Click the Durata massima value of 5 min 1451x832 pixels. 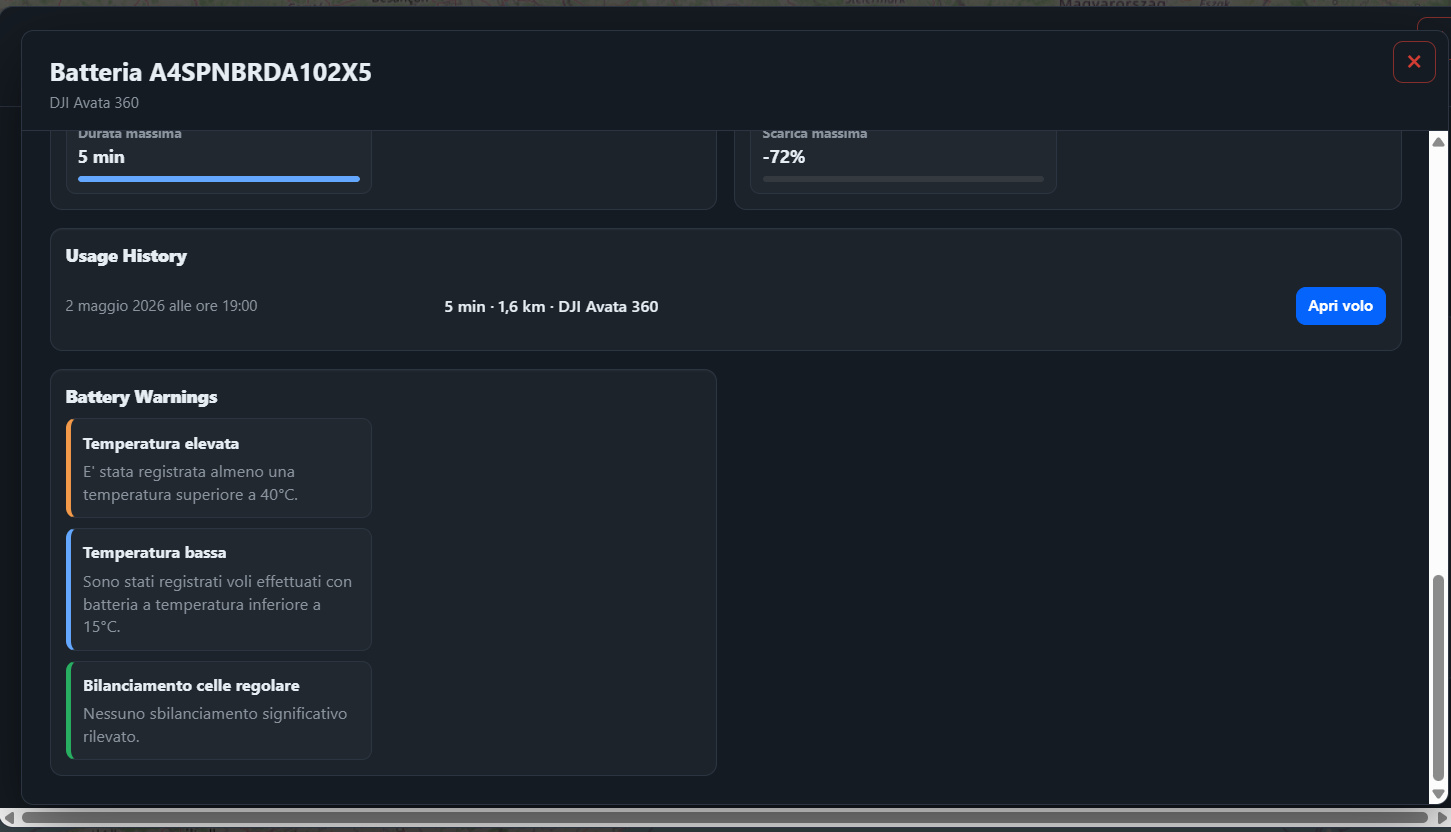[x=101, y=157]
